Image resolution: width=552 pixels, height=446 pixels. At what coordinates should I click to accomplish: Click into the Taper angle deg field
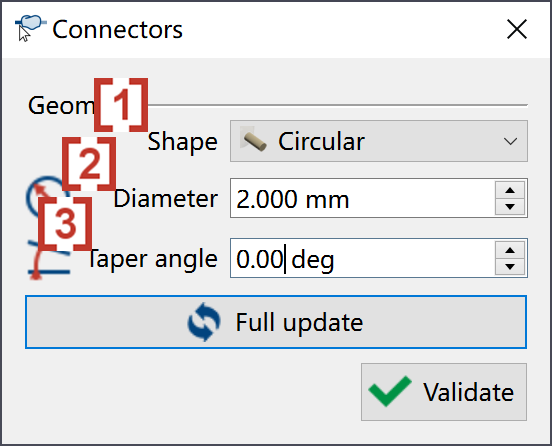(363, 258)
